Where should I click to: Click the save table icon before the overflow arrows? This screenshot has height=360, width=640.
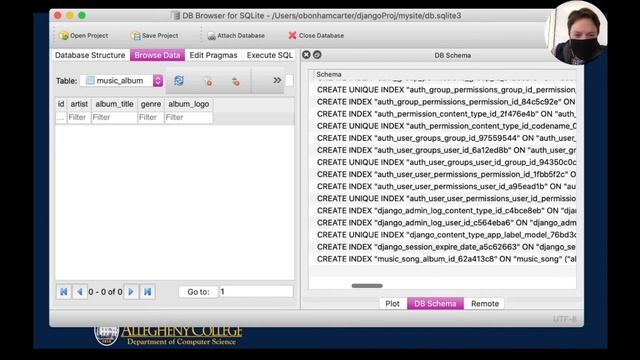tap(236, 81)
